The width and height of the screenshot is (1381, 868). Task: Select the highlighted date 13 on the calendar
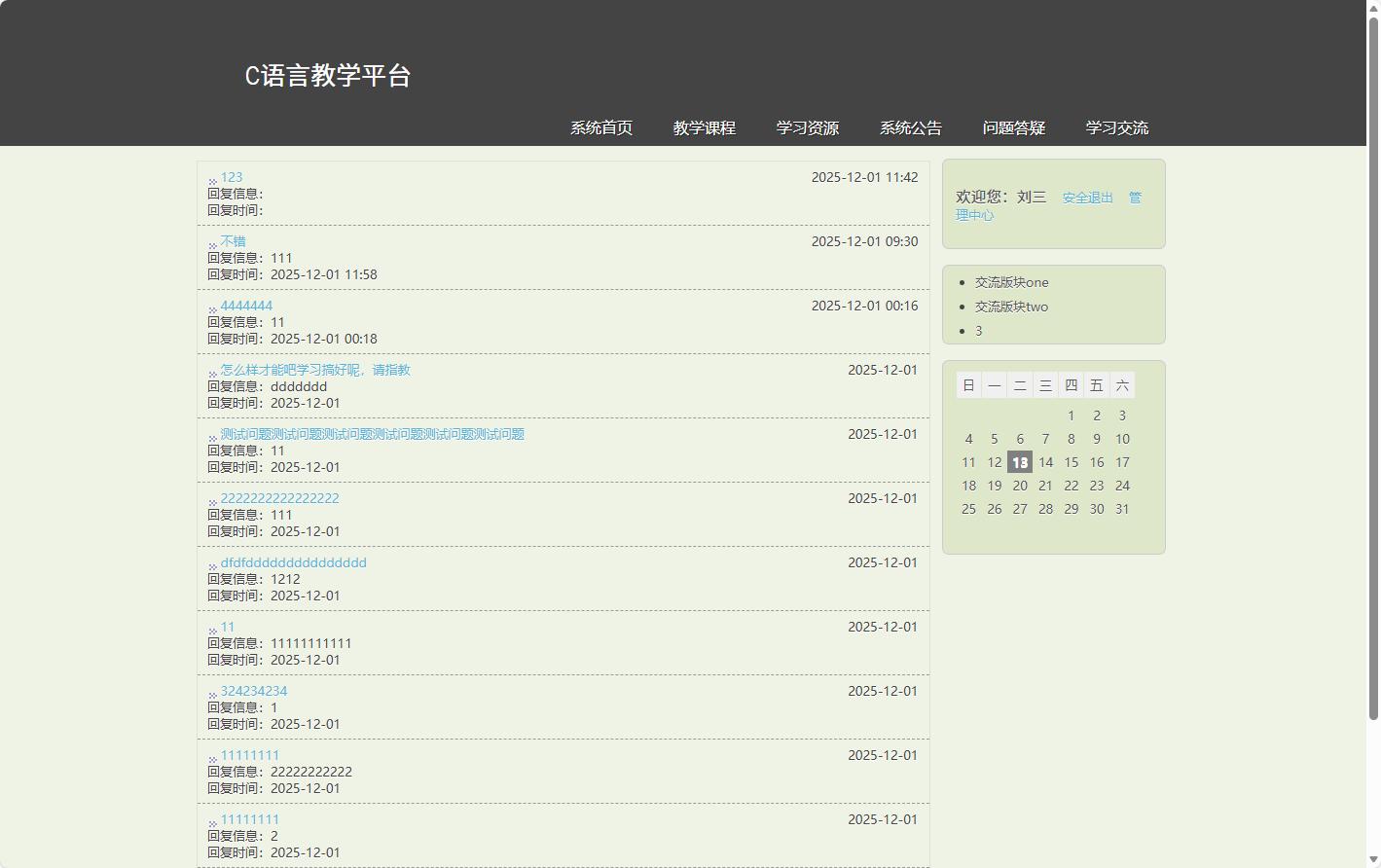(x=1019, y=462)
